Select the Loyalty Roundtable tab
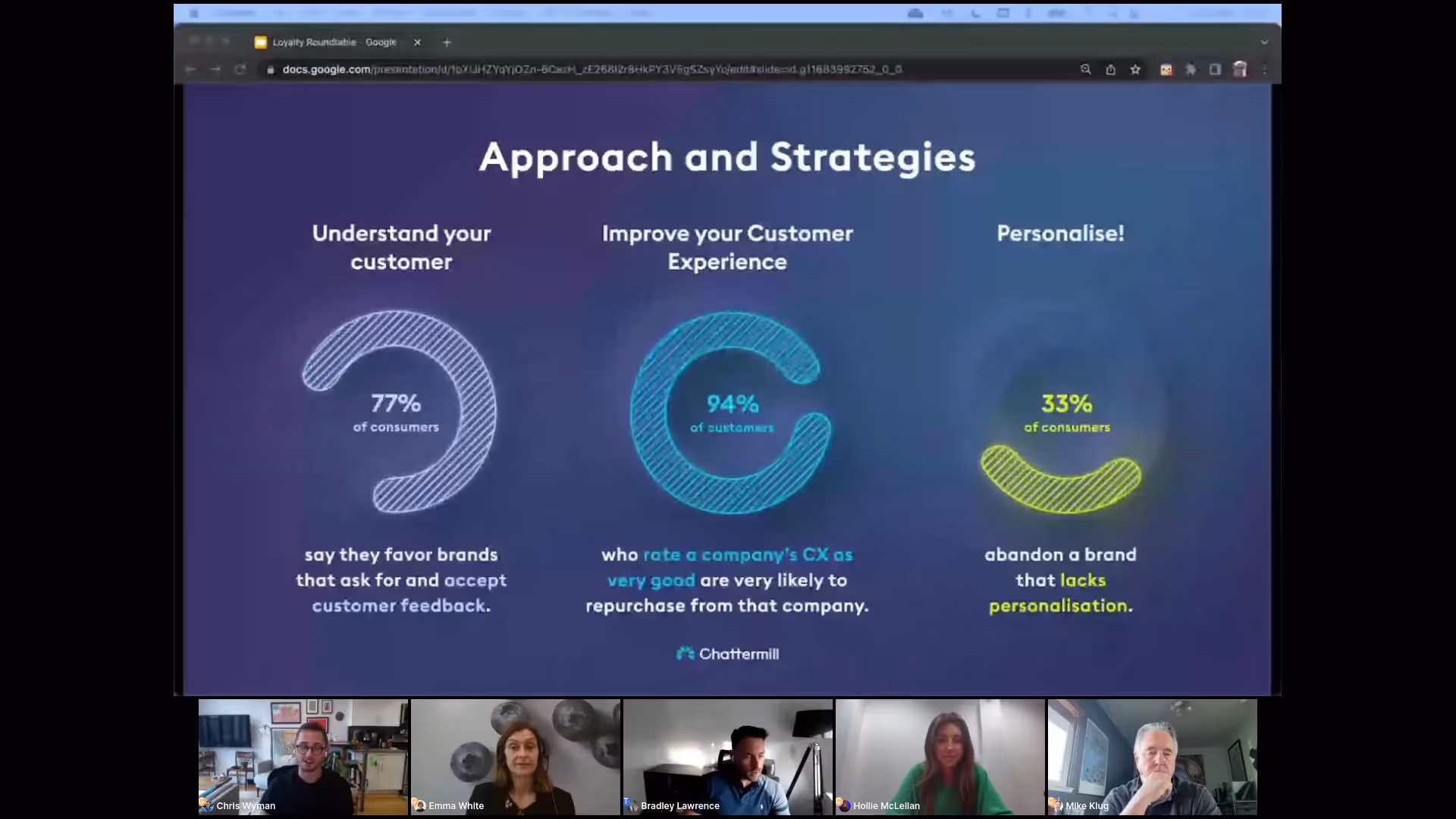This screenshot has height=819, width=1456. click(x=334, y=42)
